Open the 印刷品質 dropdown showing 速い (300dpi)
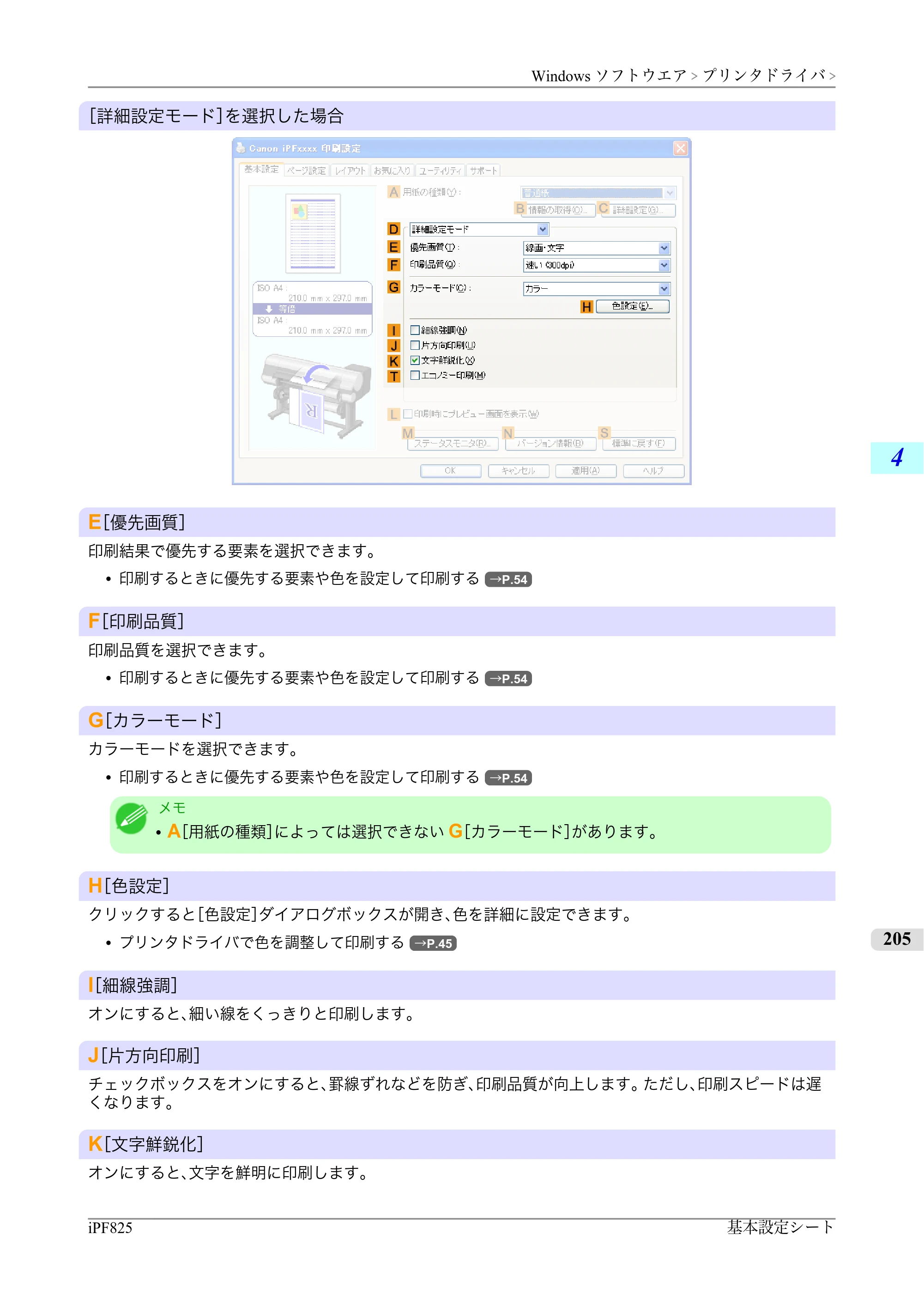The image size is (924, 1307). (x=596, y=265)
